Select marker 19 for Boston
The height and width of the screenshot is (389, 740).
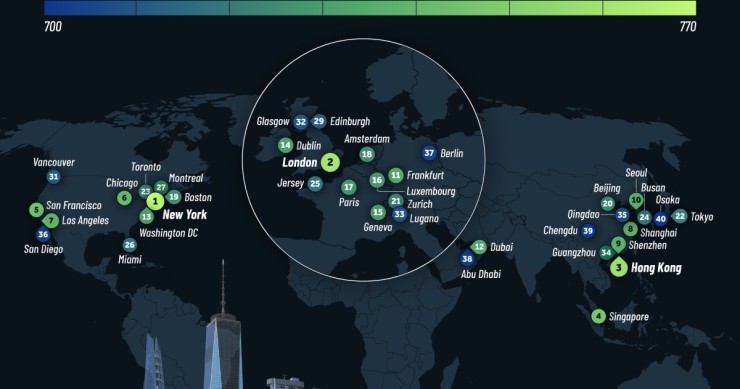tap(174, 197)
